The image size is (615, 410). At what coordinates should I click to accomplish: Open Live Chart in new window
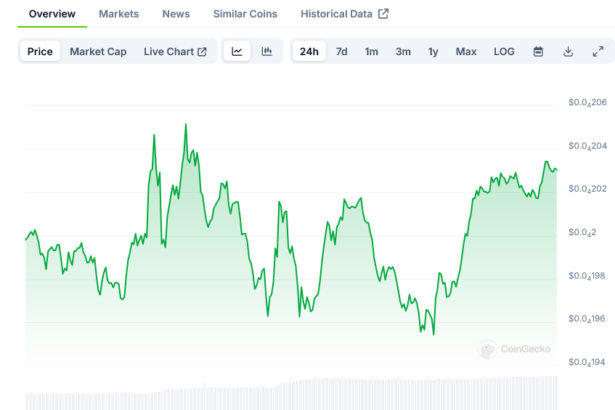point(175,52)
